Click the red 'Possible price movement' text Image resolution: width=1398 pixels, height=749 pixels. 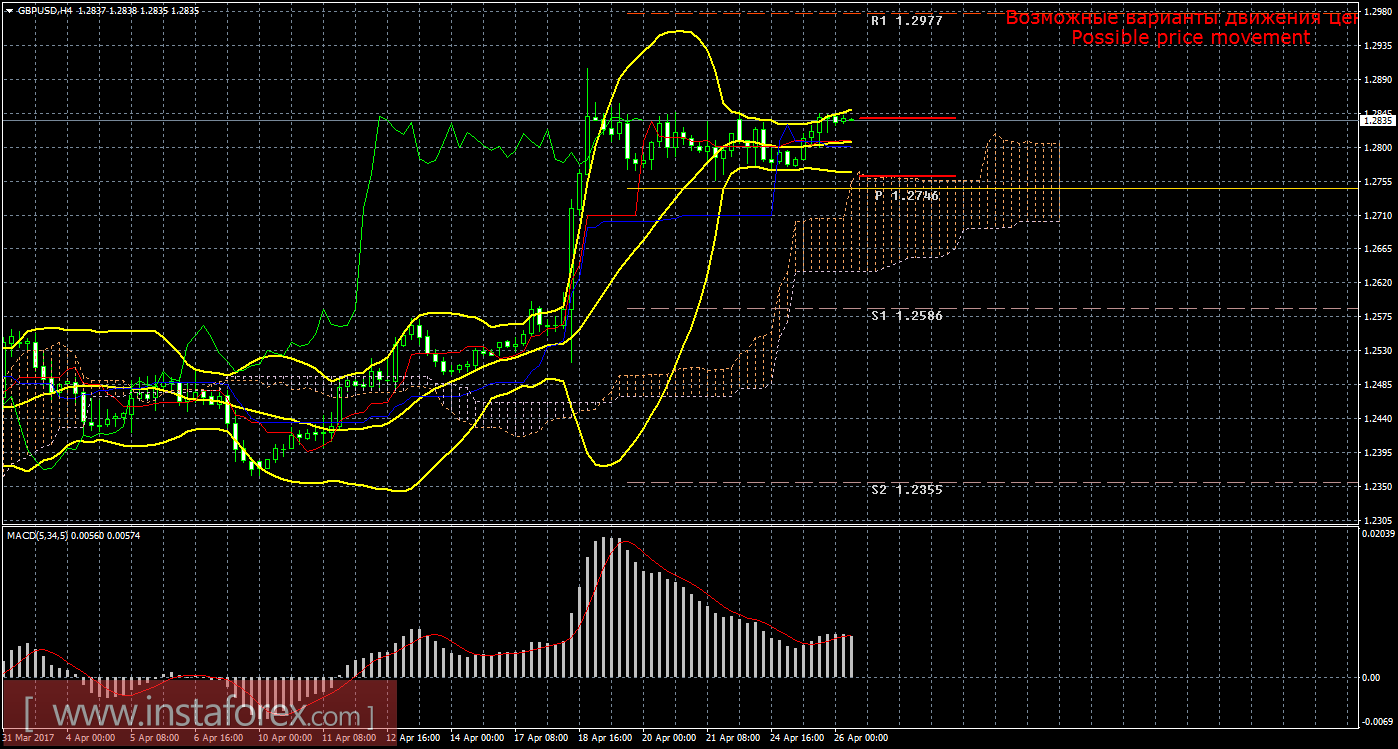[1190, 38]
